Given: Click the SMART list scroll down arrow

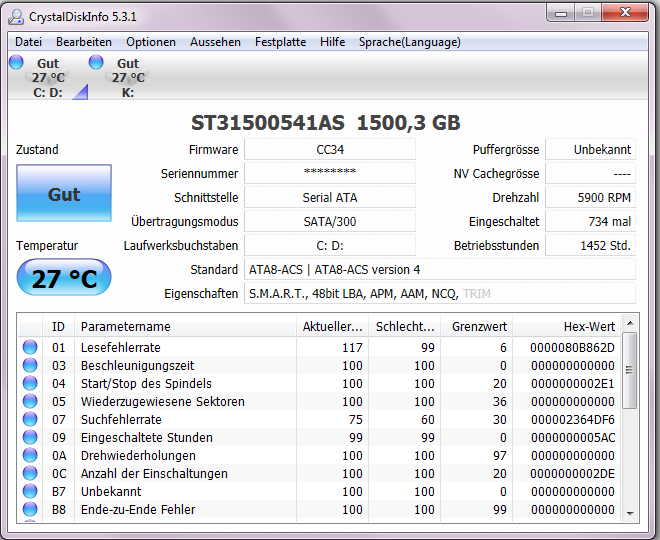Looking at the screenshot, I should (x=630, y=513).
